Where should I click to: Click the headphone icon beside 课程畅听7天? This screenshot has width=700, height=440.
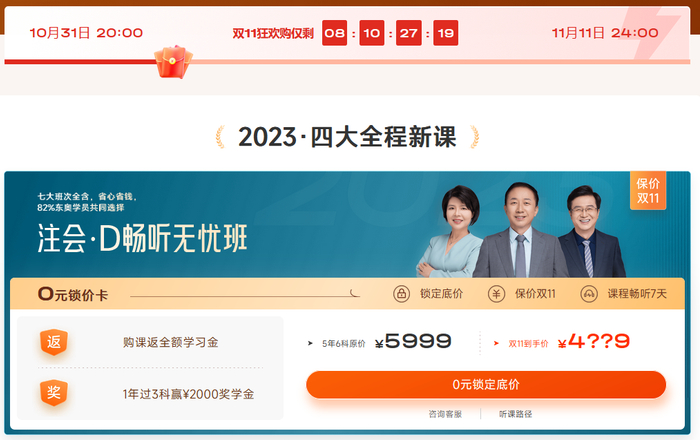coord(589,294)
